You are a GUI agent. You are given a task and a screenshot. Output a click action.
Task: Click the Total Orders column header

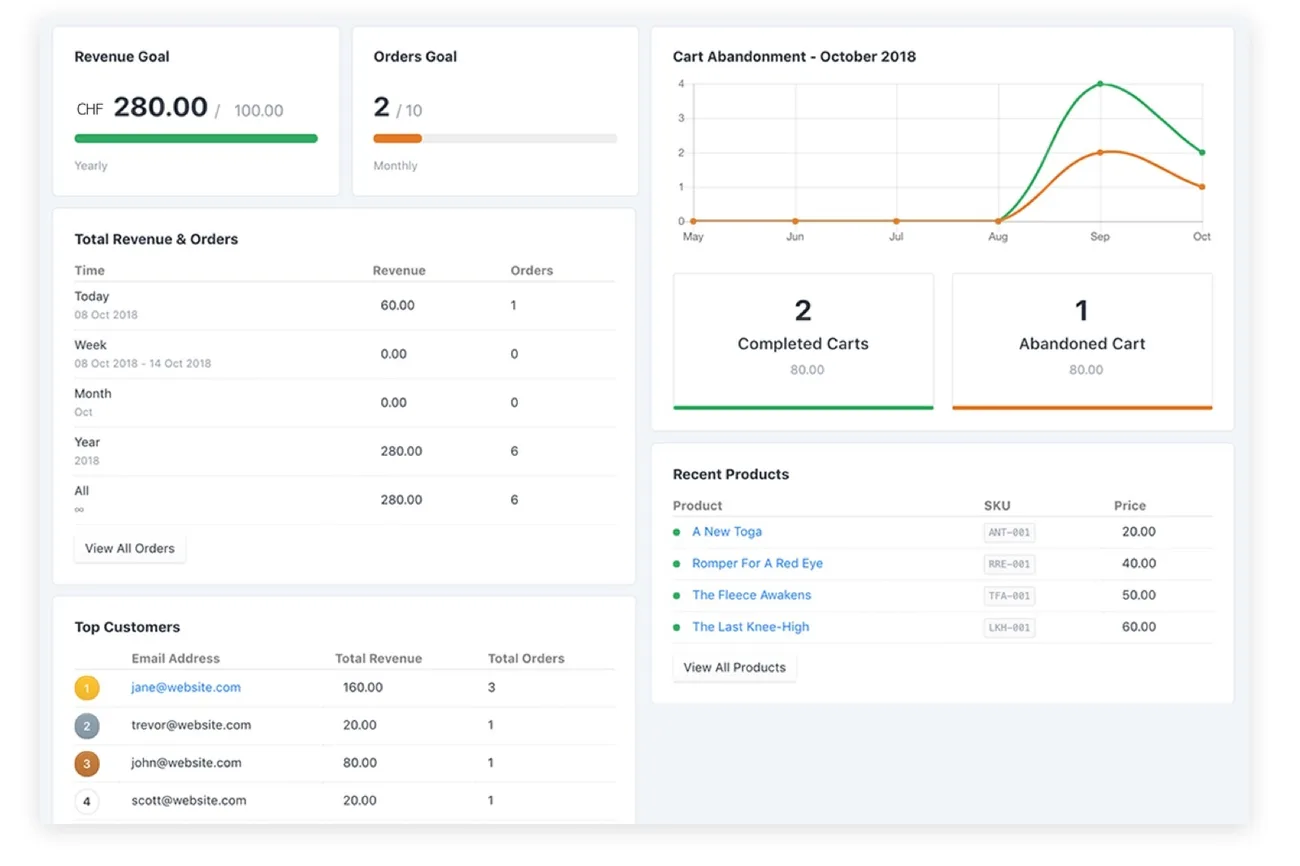coord(526,658)
